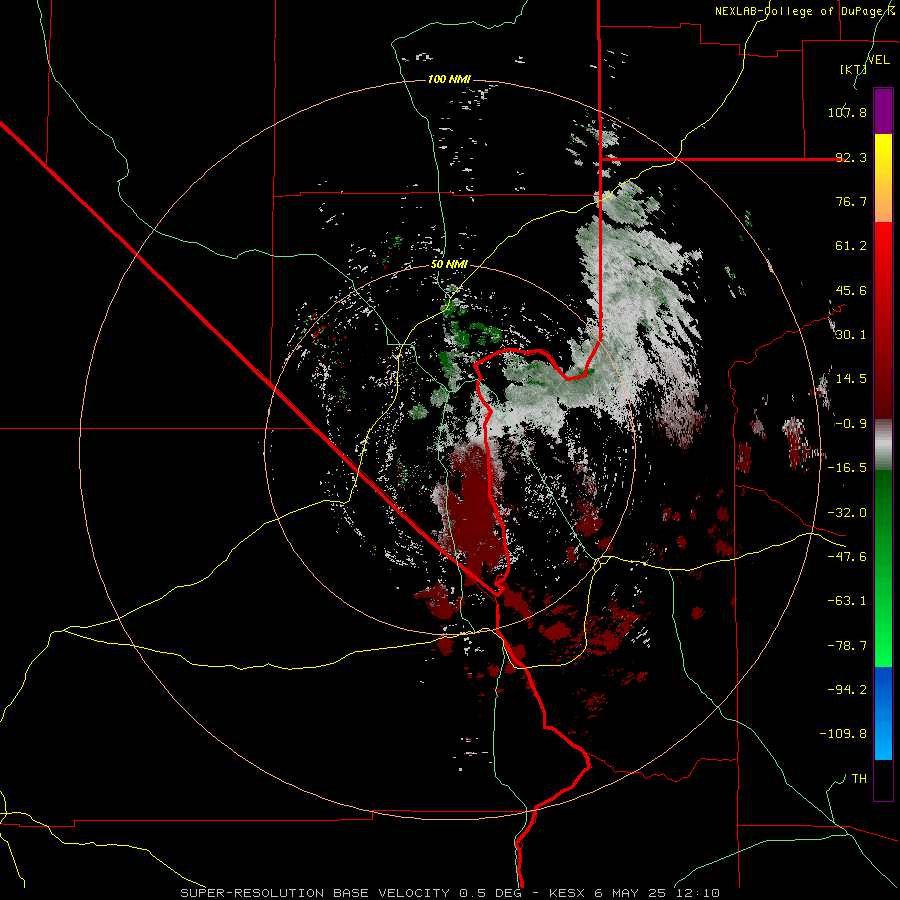Pick the dark TH segment of the color bar
900x900 pixels.
click(x=883, y=779)
